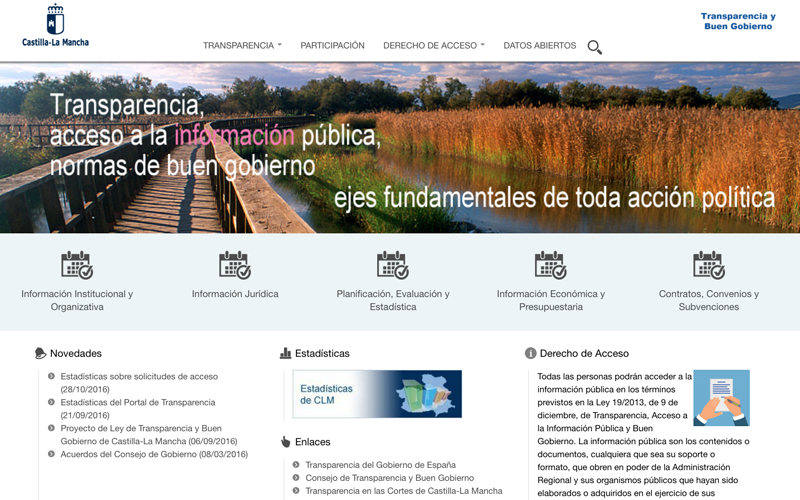Open the search magnifier icon
Viewport: 800px width, 500px height.
(594, 47)
